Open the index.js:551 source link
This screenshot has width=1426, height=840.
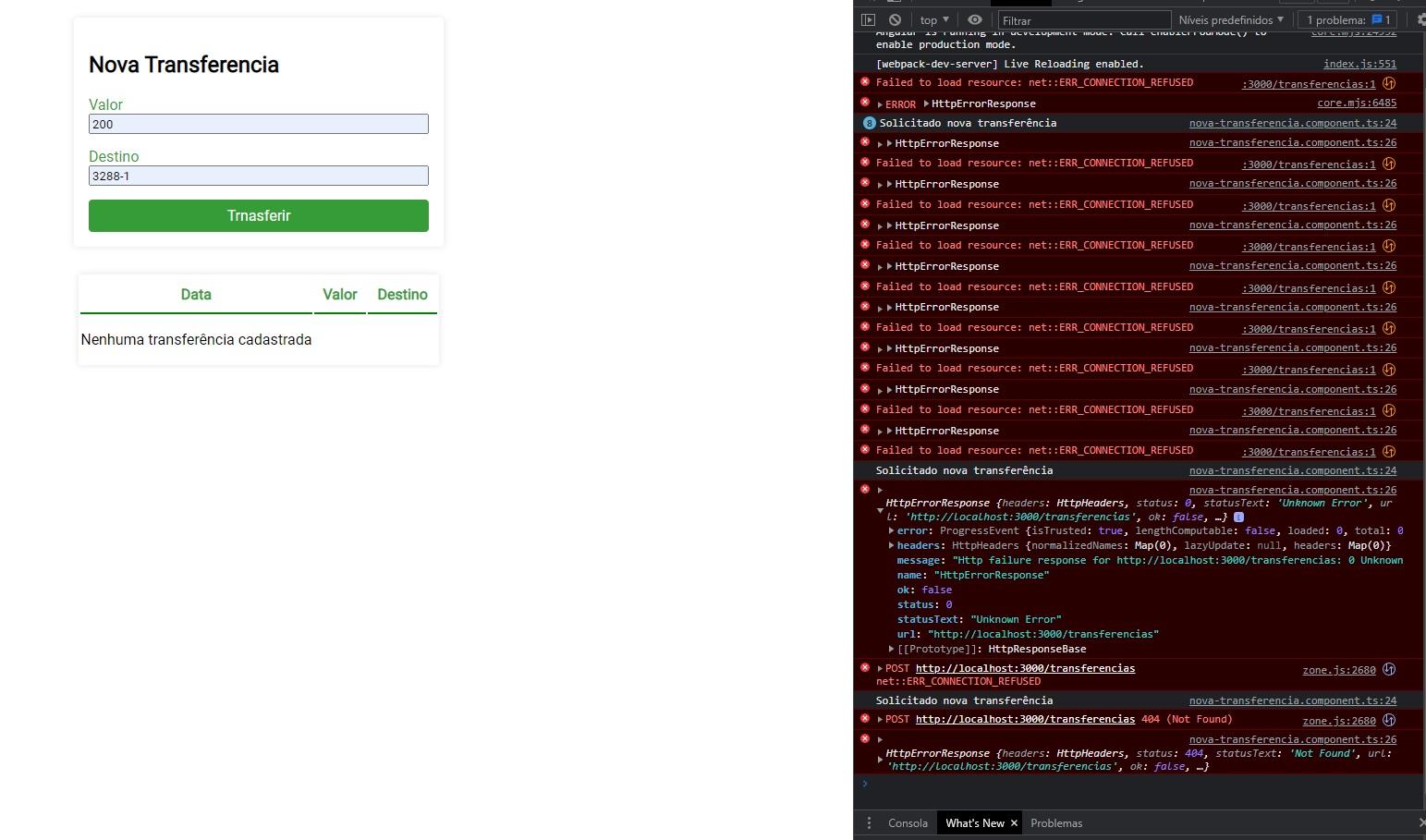click(1359, 64)
